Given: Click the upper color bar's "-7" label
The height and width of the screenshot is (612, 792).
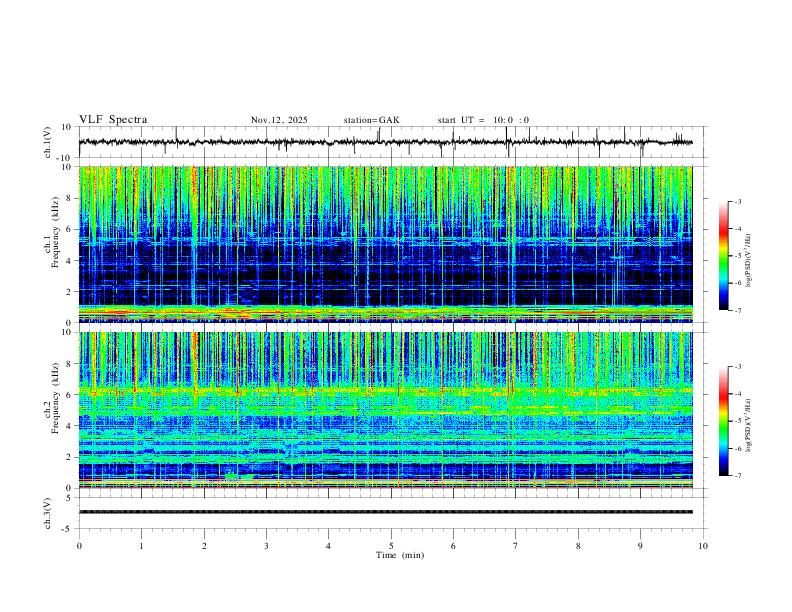Looking at the screenshot, I should (737, 311).
